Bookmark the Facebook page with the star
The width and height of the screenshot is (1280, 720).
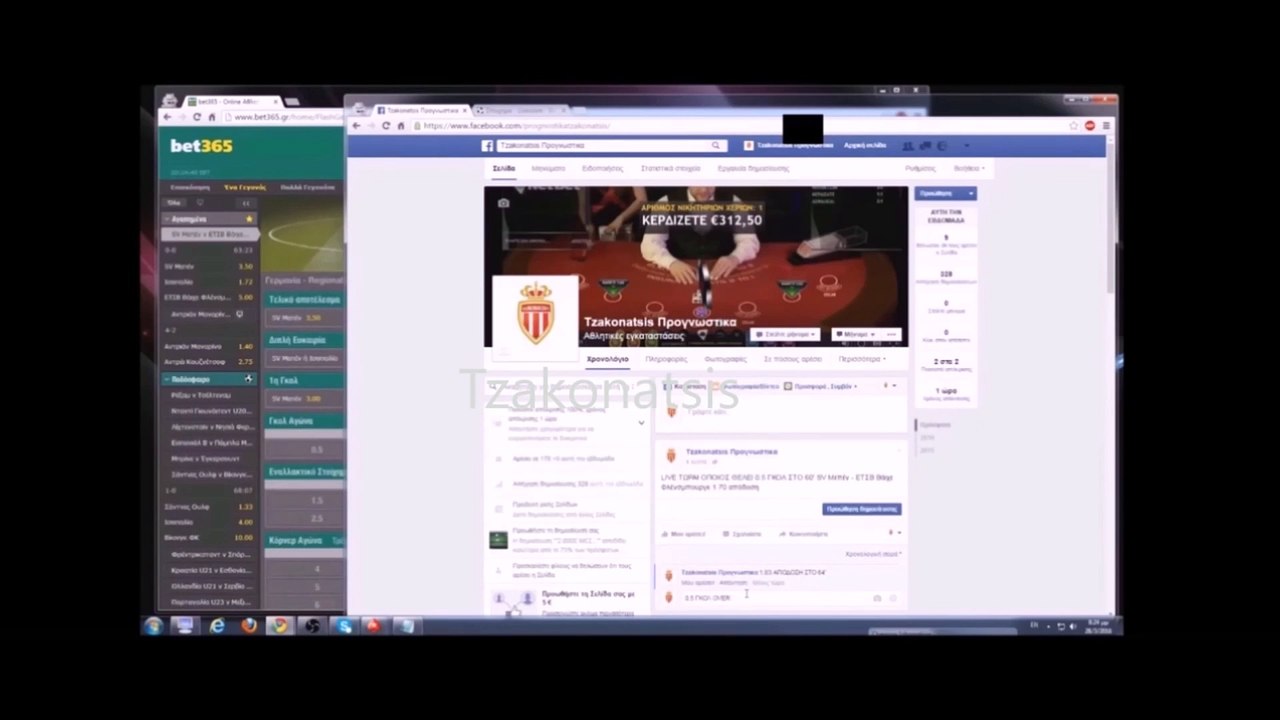click(x=1074, y=126)
